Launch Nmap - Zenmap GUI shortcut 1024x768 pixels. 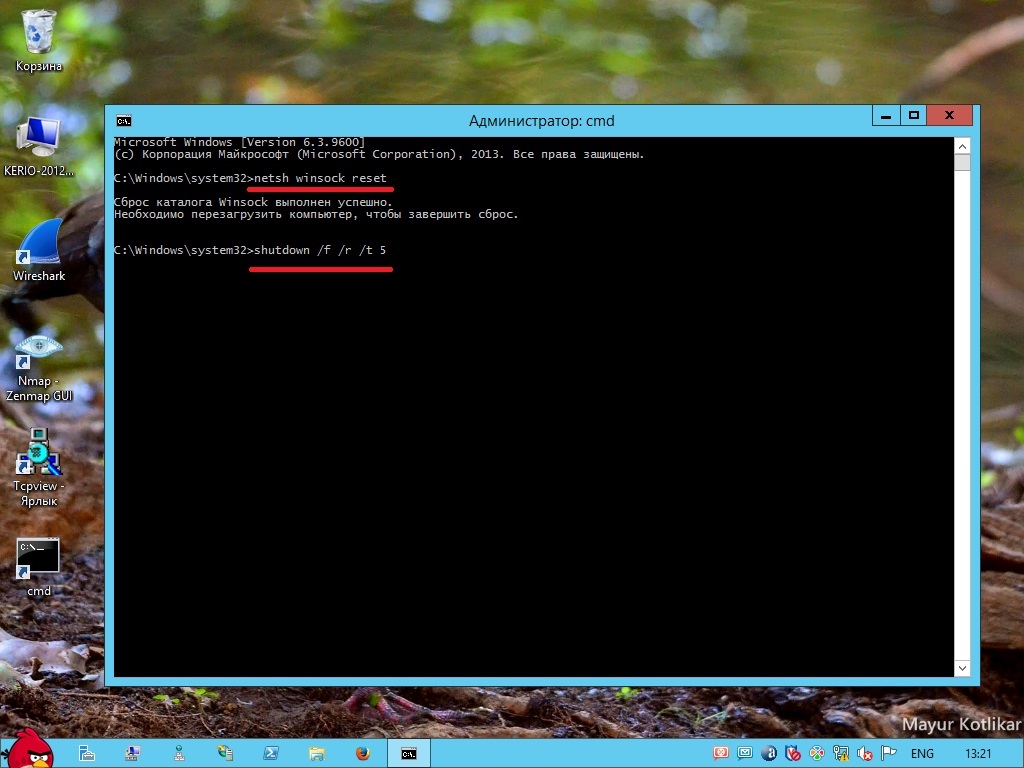[x=39, y=357]
